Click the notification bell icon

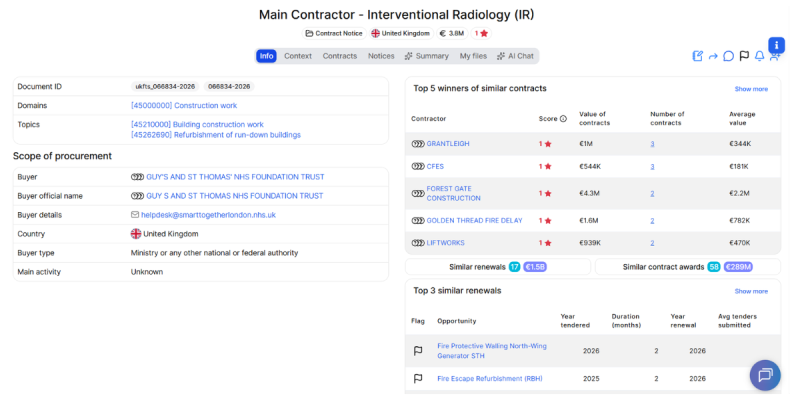(760, 56)
